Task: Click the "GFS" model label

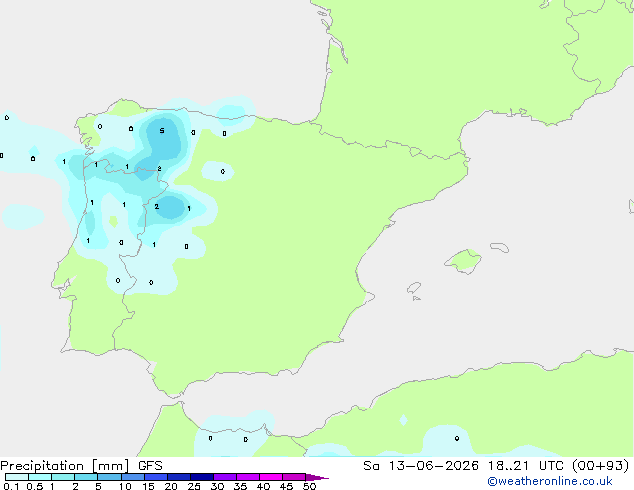Action: [150, 466]
